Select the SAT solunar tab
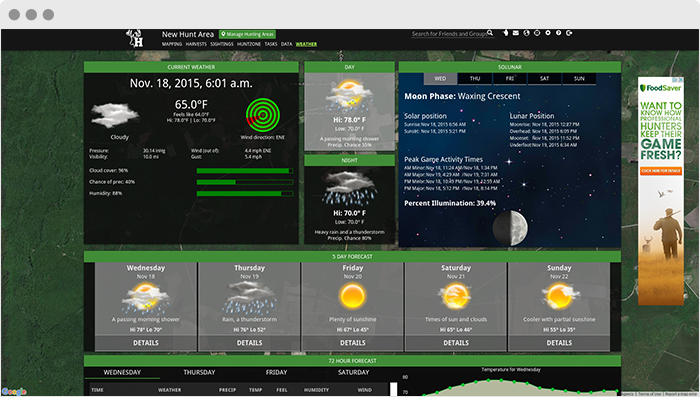The image size is (700, 397). [x=545, y=79]
